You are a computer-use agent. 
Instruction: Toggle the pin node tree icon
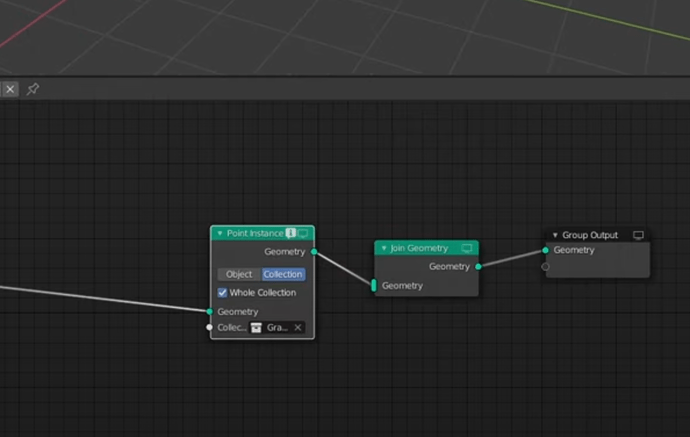[x=33, y=89]
